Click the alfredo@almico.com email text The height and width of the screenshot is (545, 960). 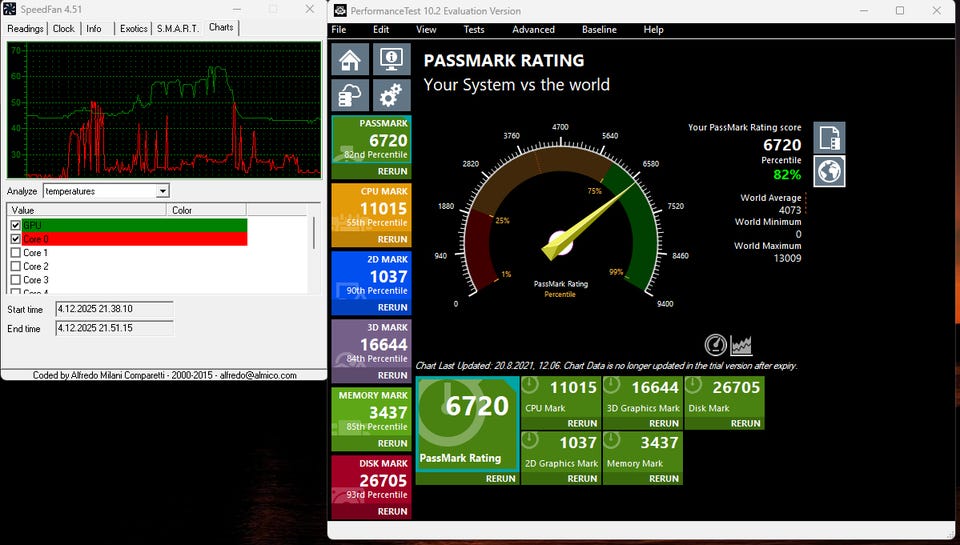pos(258,375)
